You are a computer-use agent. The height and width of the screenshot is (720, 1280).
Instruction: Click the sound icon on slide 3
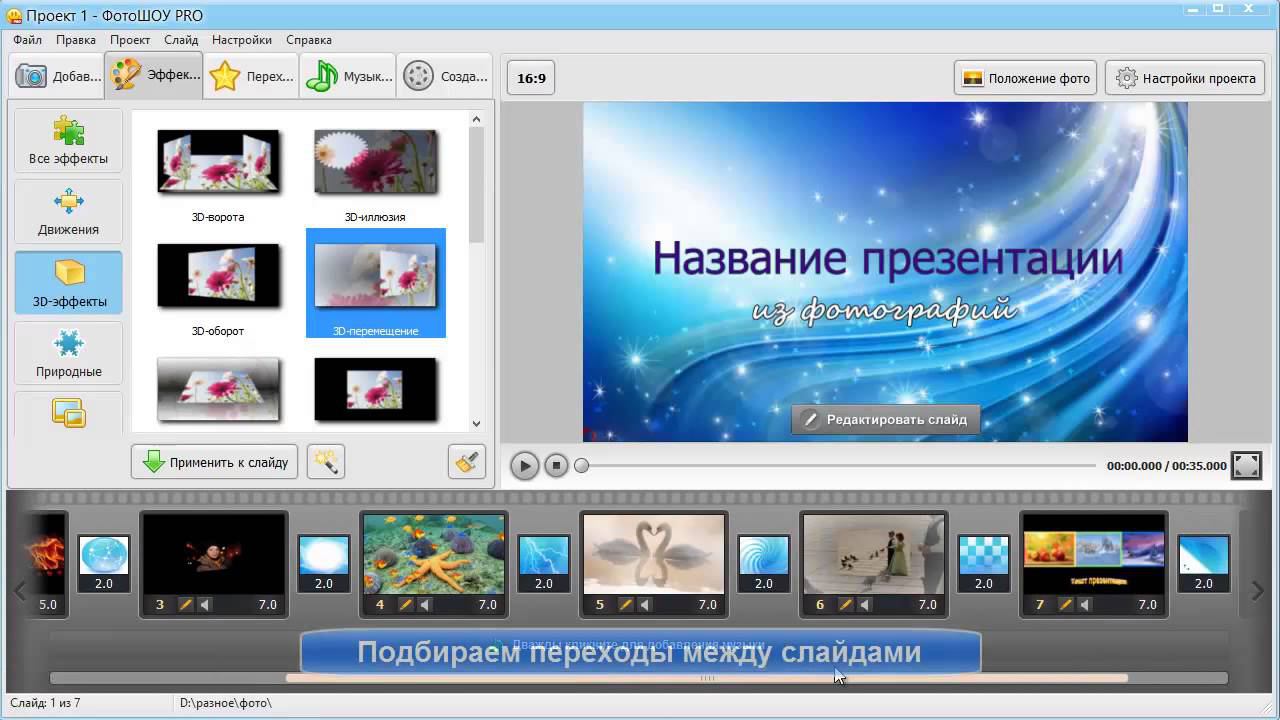coord(205,604)
